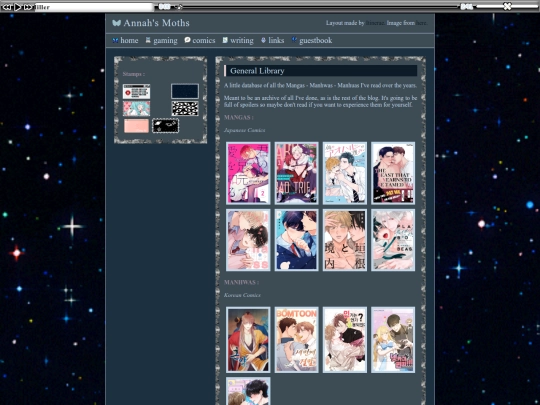Open the white-haired character PLAY manga cover
The width and height of the screenshot is (540, 405).
tap(393, 240)
